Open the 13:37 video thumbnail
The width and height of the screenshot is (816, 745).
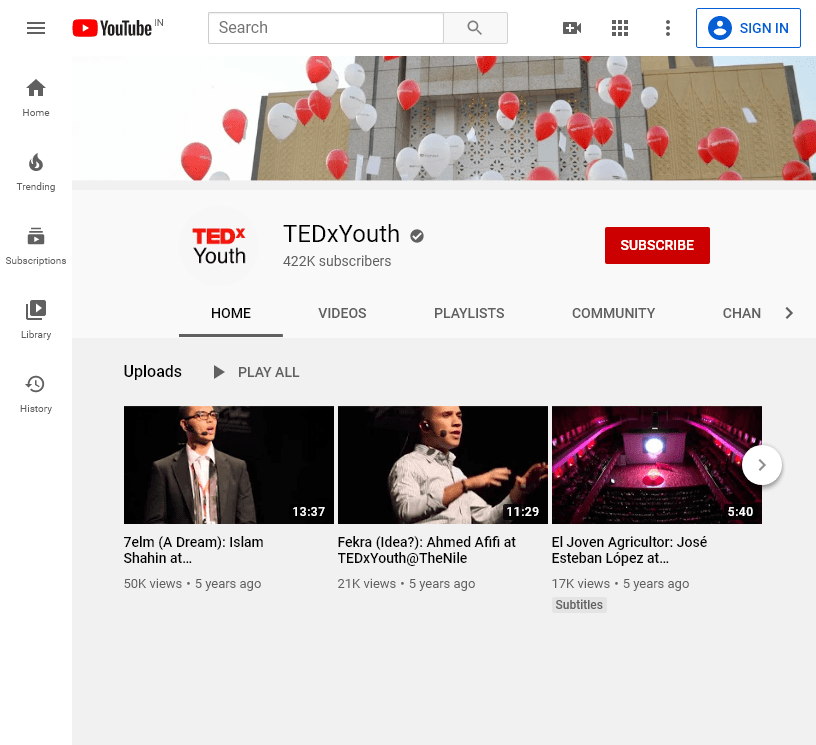[x=229, y=465]
